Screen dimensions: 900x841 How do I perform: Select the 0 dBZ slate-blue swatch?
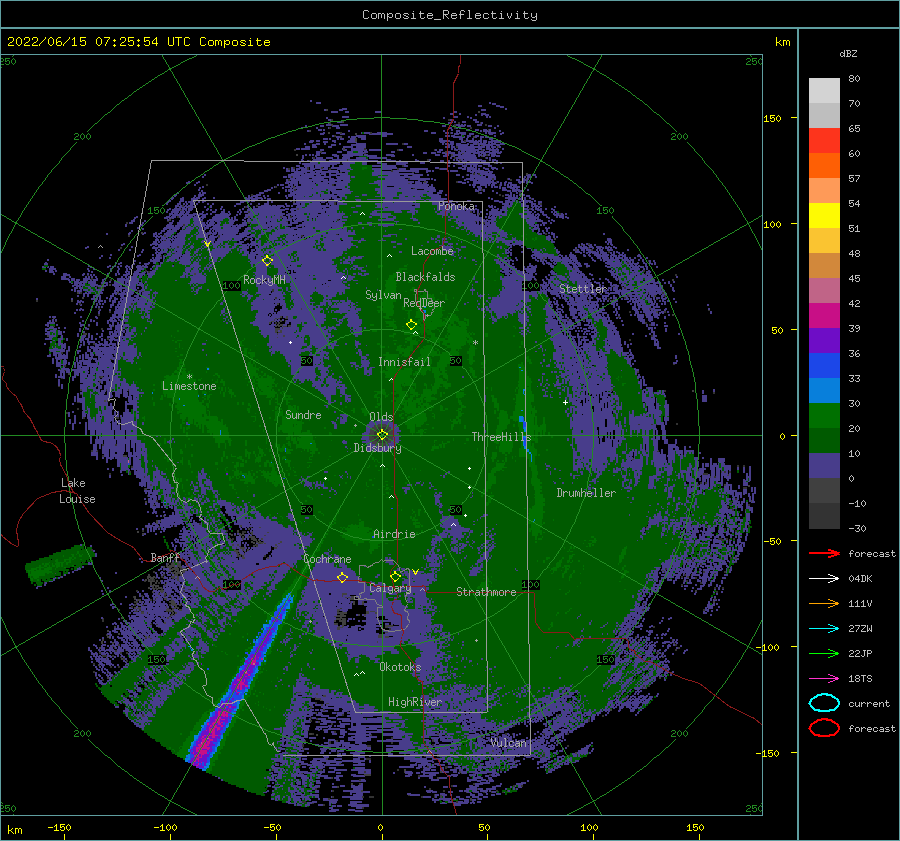824,466
